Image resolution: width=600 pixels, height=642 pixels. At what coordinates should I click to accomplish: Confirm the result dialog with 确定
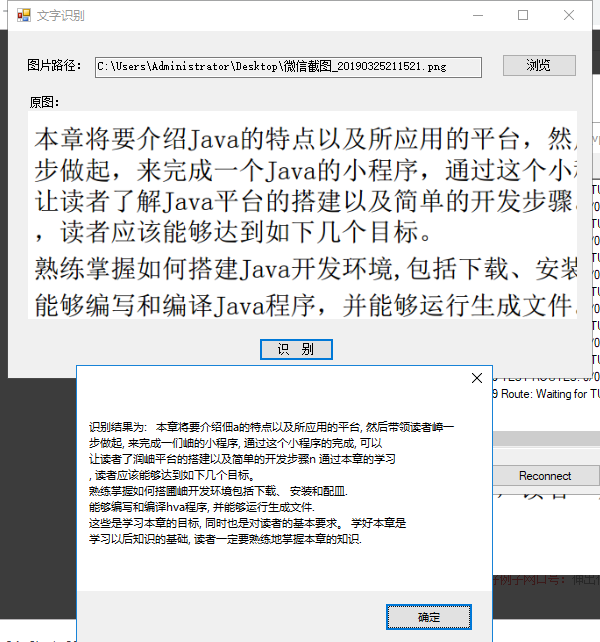pos(429,617)
